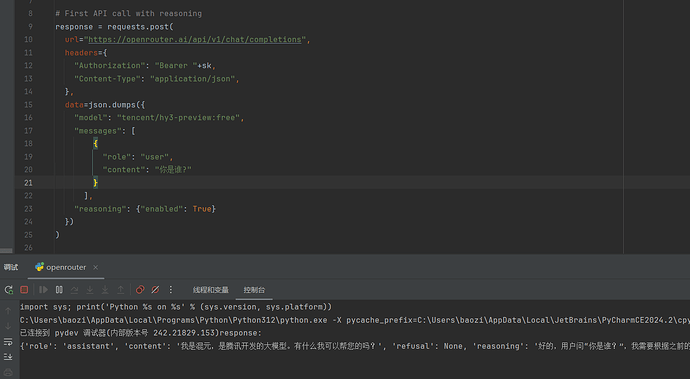
Task: Open the openrouter.ai API URL link
Action: tap(195, 40)
